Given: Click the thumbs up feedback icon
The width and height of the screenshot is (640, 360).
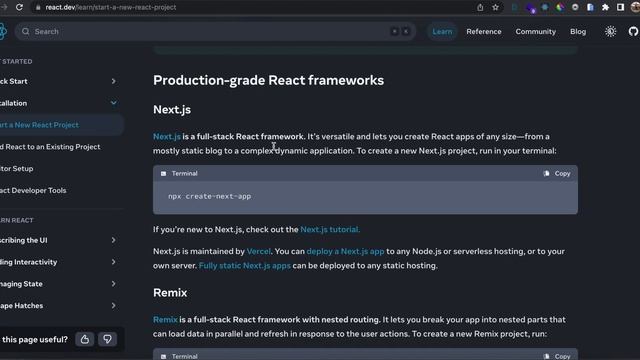Looking at the screenshot, I should click(84, 339).
